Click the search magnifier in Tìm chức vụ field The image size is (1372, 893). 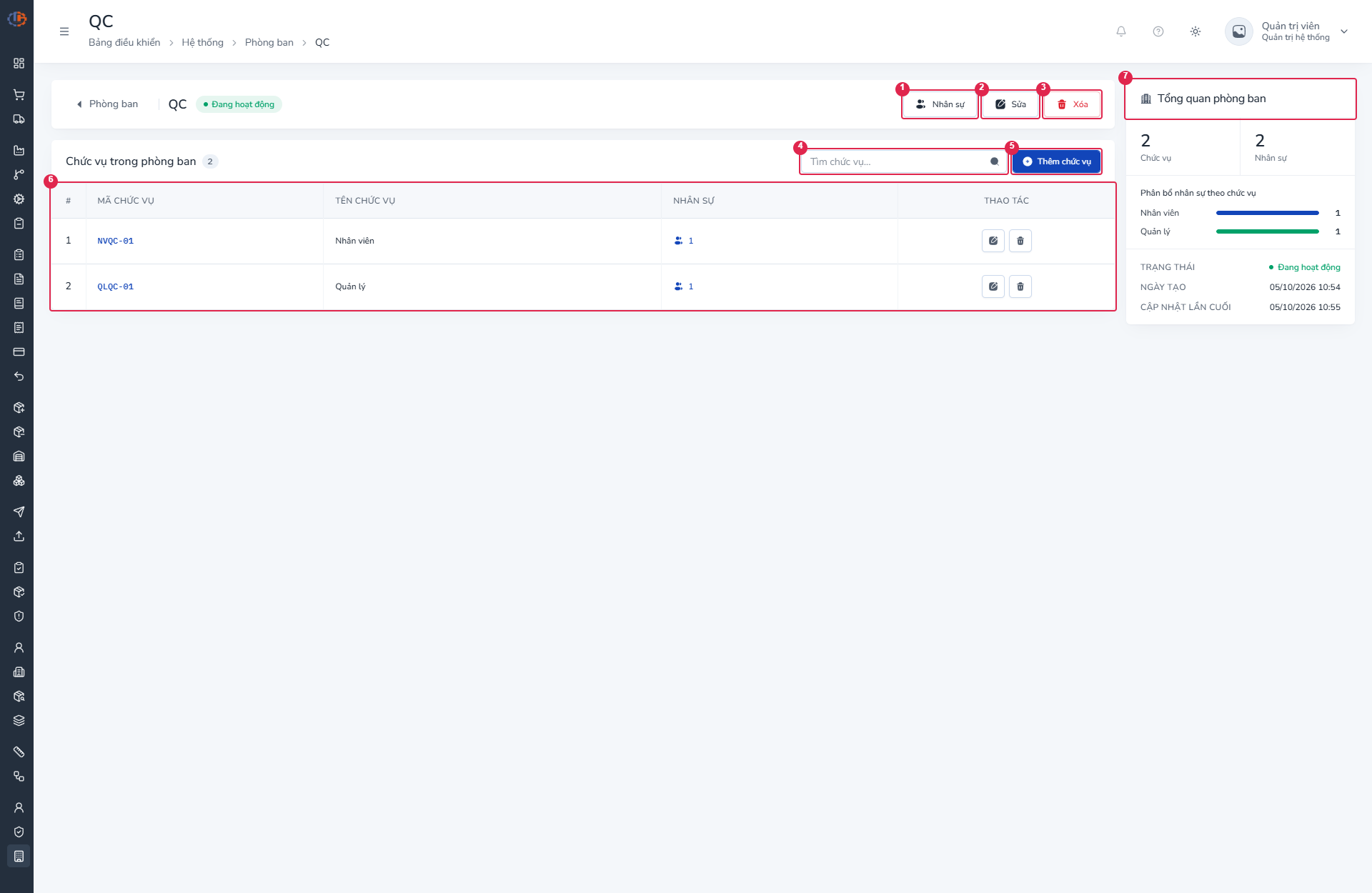coord(995,161)
